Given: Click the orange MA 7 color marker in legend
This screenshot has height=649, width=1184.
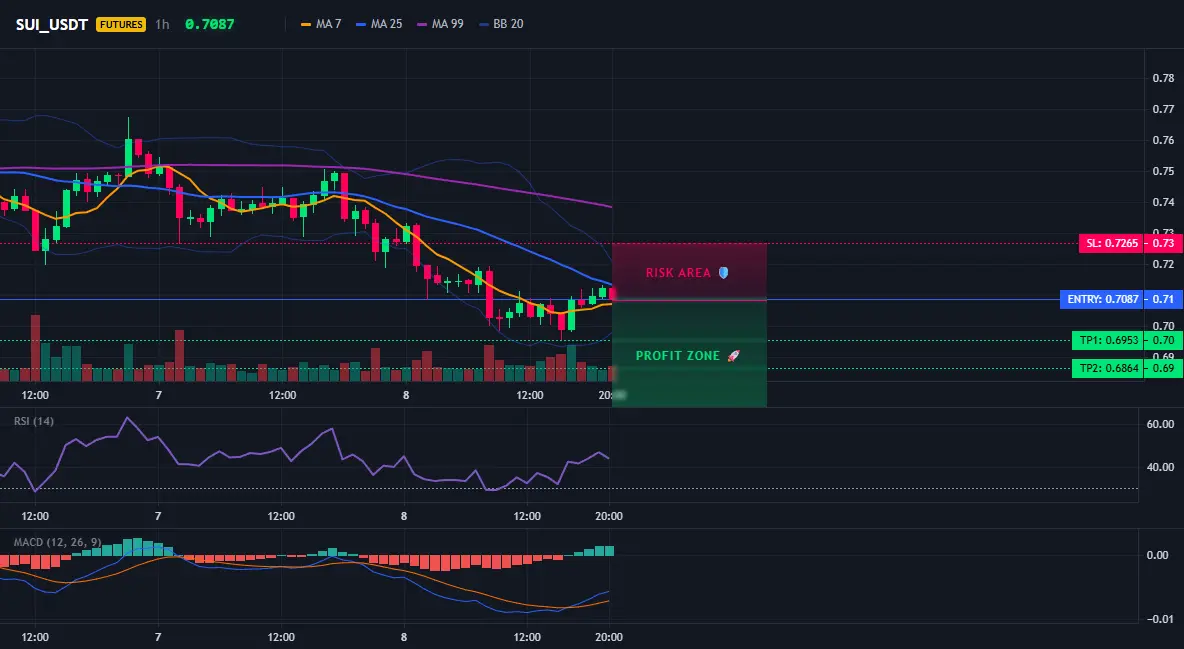Looking at the screenshot, I should point(306,24).
